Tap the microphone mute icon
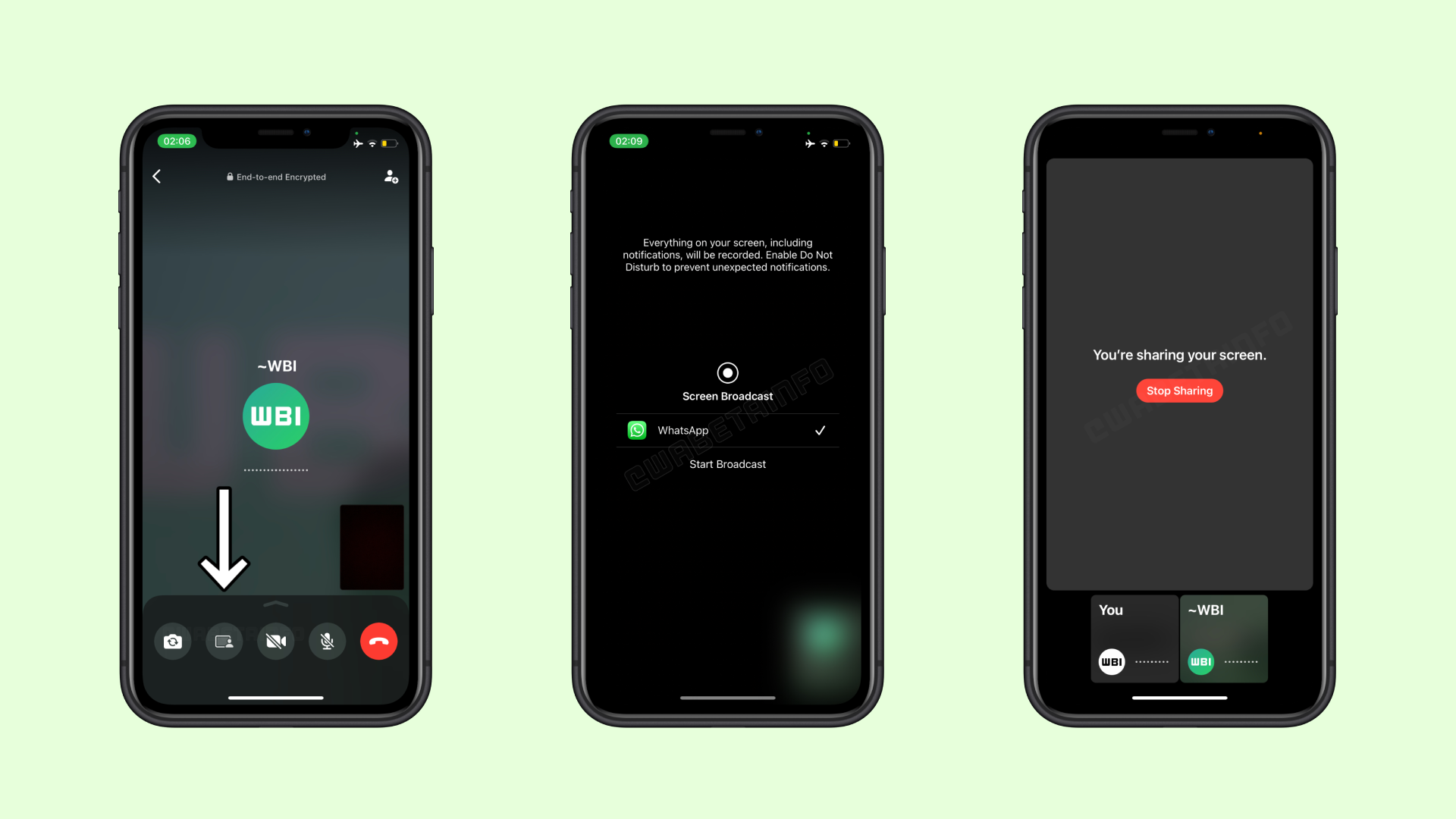Screen dimensions: 1456x819 pyautogui.click(x=326, y=641)
